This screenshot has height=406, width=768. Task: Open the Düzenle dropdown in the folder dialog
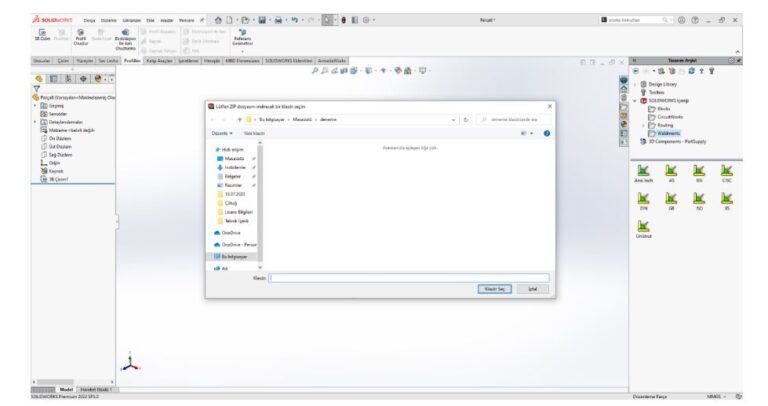tap(222, 133)
